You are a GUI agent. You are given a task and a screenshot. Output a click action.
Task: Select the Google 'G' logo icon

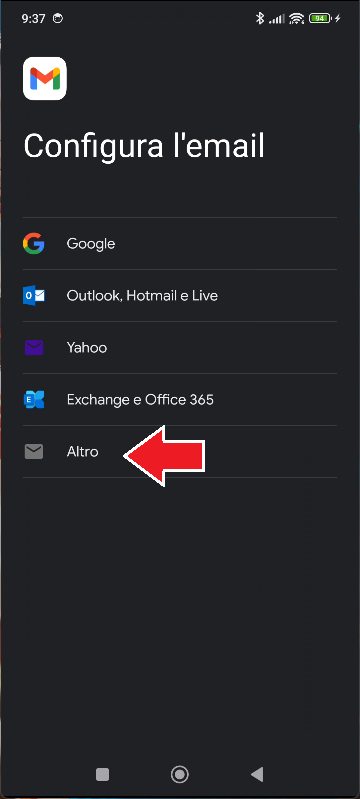tap(34, 244)
